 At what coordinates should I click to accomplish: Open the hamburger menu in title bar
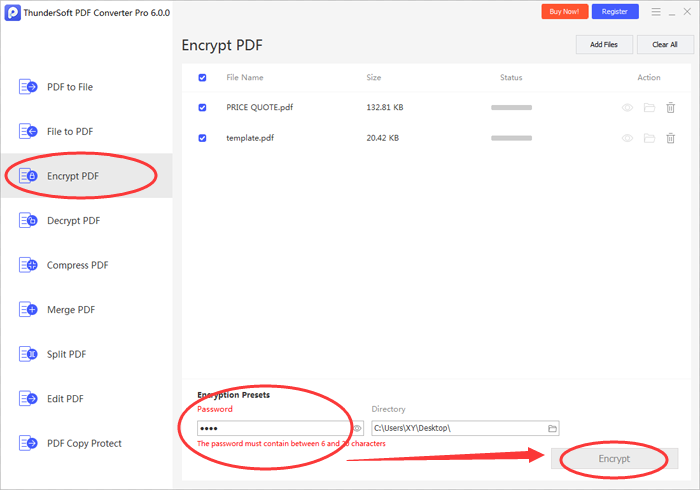656,12
